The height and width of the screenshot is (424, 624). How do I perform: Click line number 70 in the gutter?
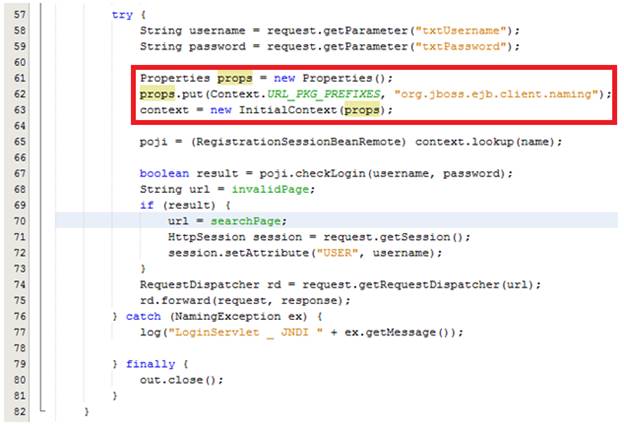point(20,221)
